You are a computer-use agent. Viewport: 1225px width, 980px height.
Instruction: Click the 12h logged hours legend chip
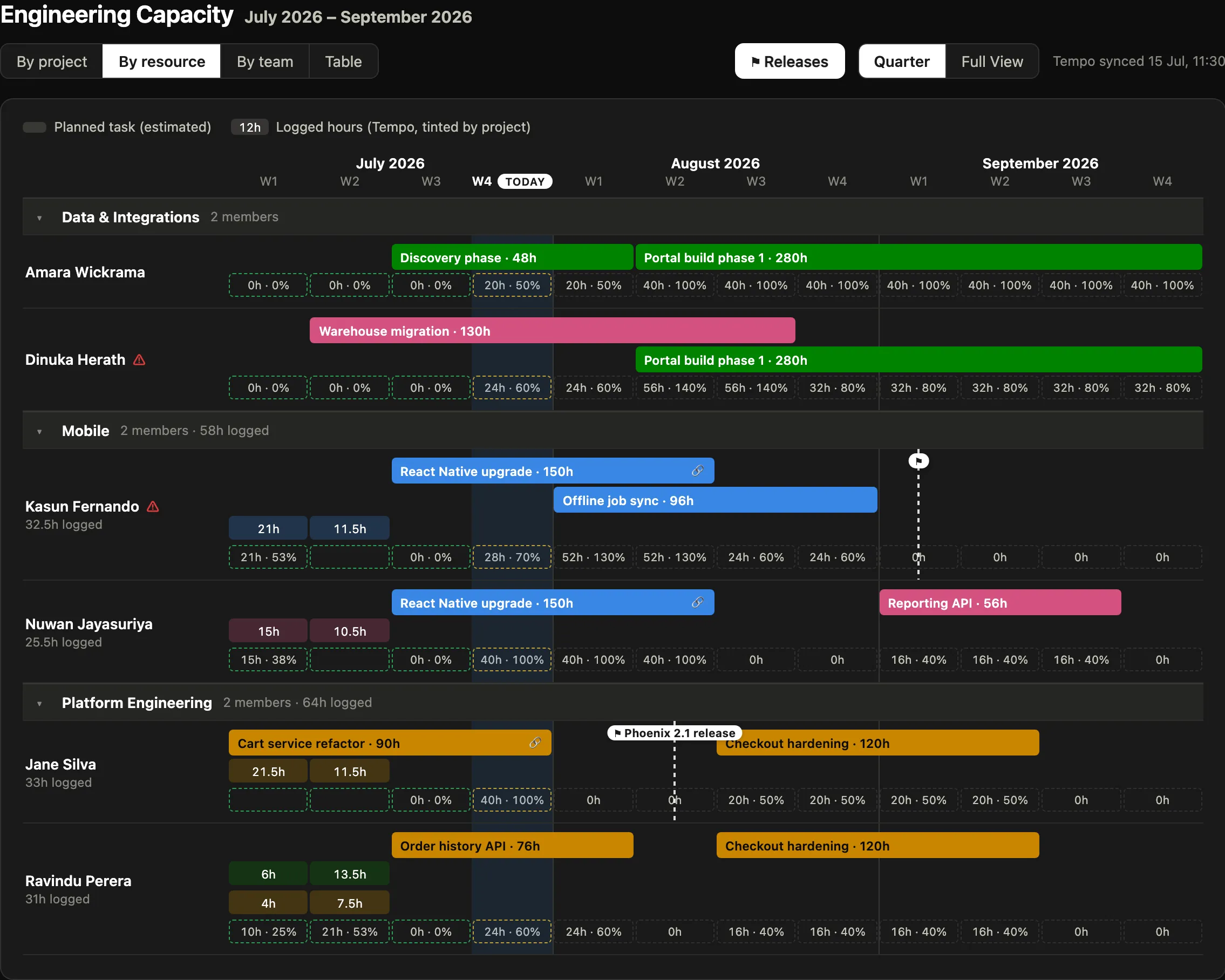[x=249, y=127]
